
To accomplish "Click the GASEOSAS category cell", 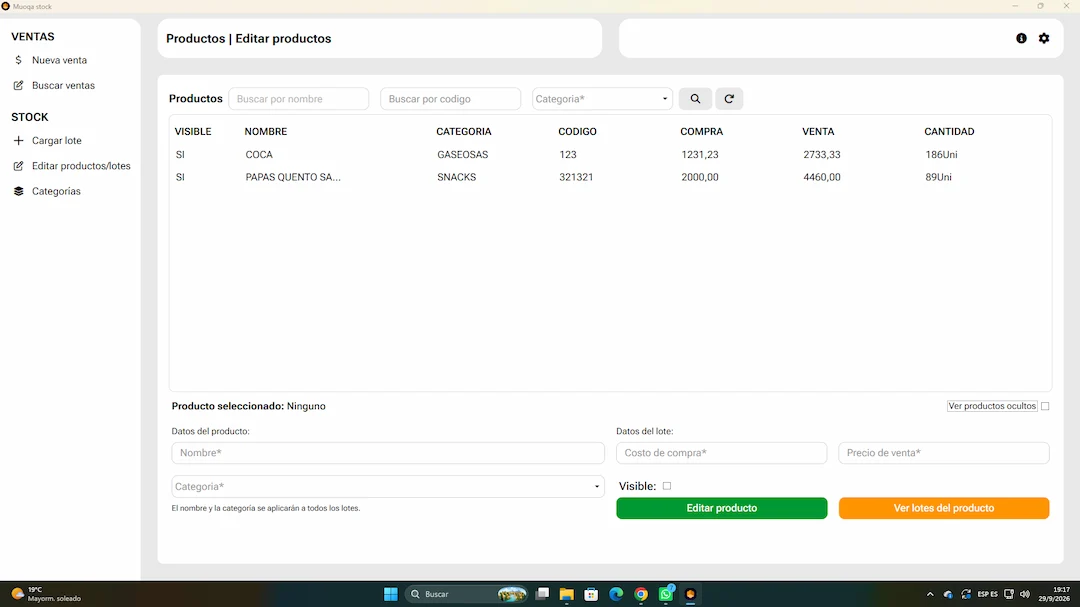I will click(x=462, y=155).
